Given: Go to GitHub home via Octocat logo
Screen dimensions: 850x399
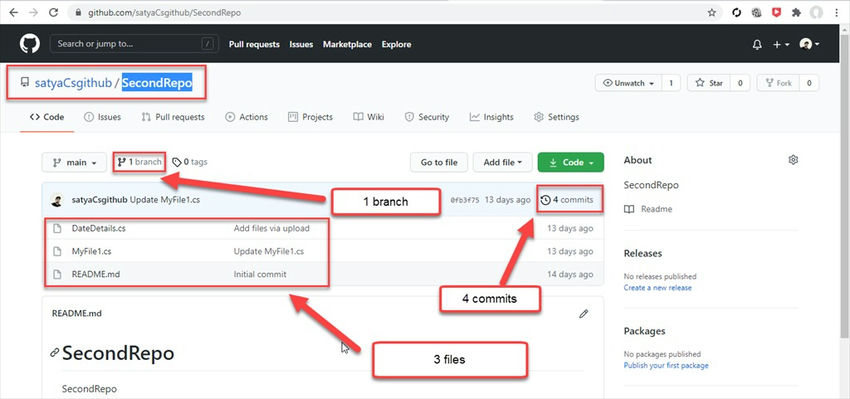Looking at the screenshot, I should pos(30,44).
